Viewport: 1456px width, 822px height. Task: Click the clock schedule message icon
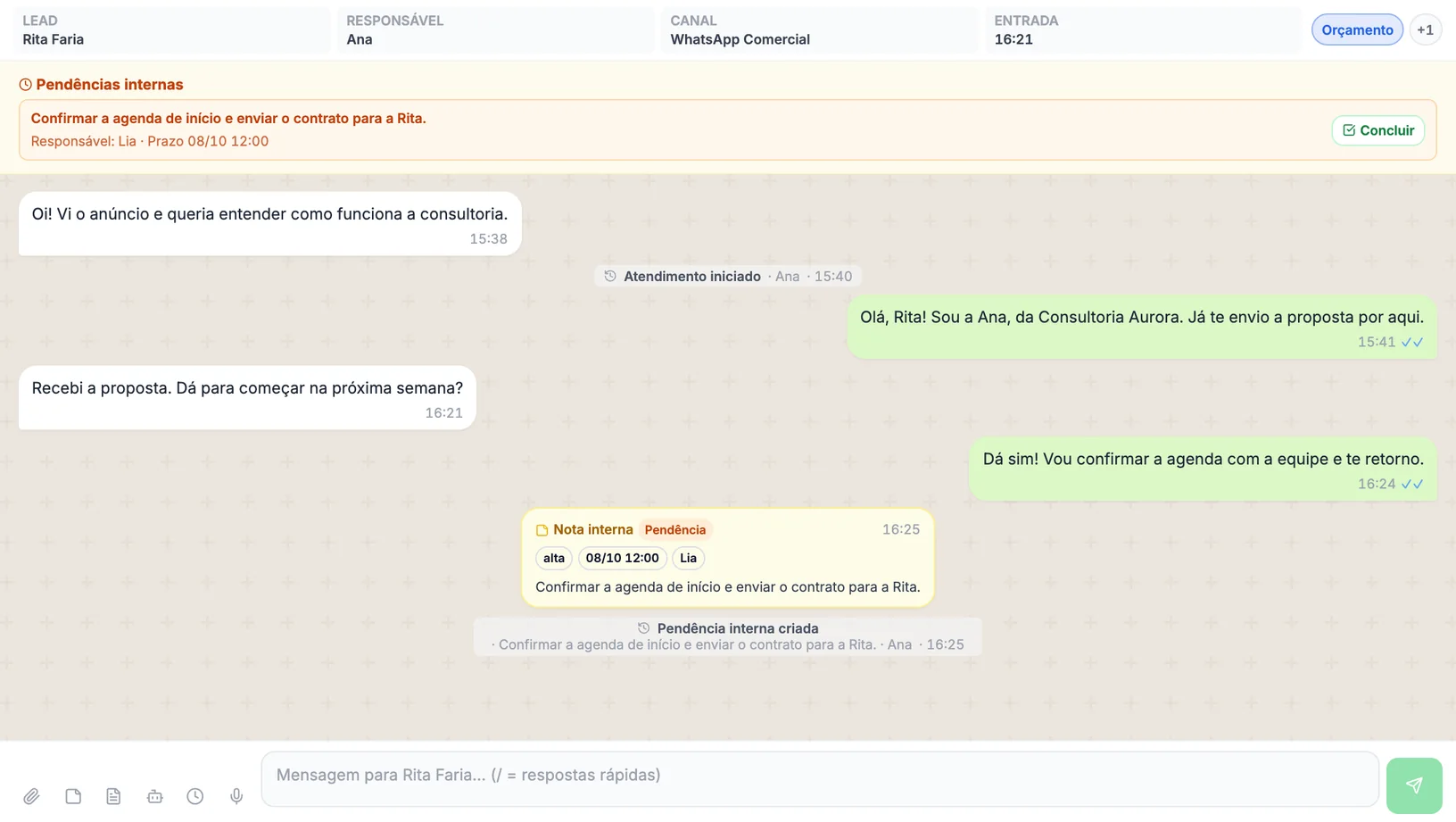coord(195,796)
